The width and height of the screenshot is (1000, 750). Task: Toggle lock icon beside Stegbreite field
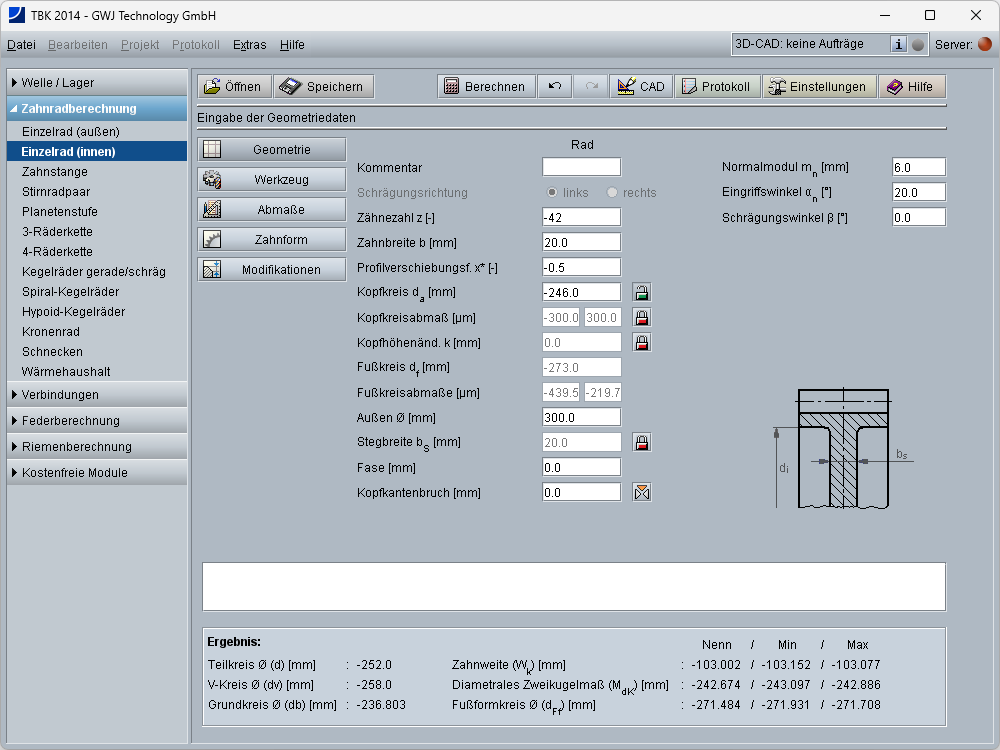(642, 442)
